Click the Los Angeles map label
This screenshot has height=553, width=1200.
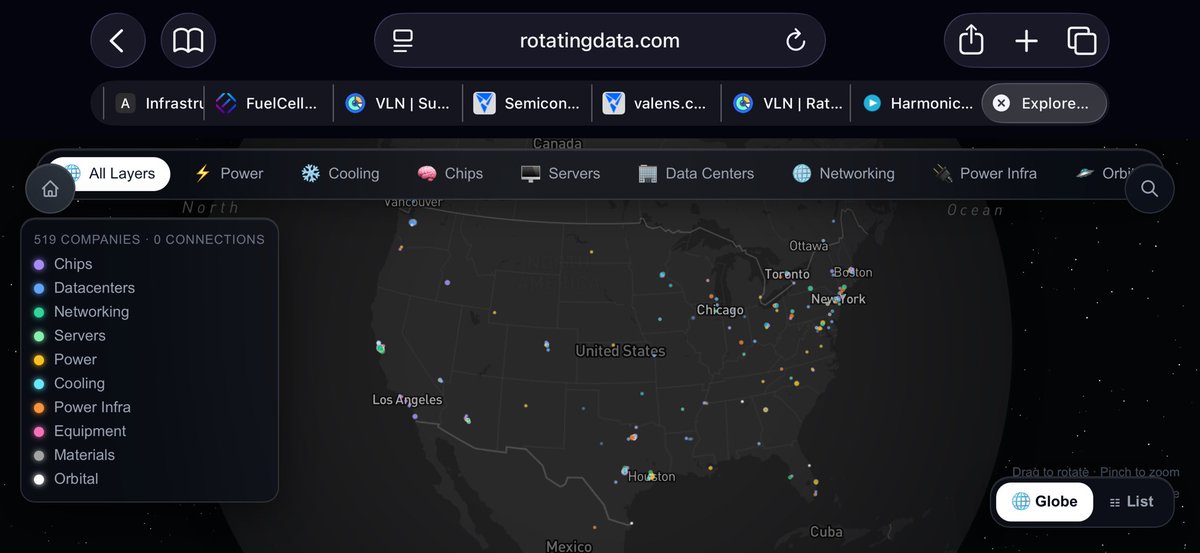(407, 400)
